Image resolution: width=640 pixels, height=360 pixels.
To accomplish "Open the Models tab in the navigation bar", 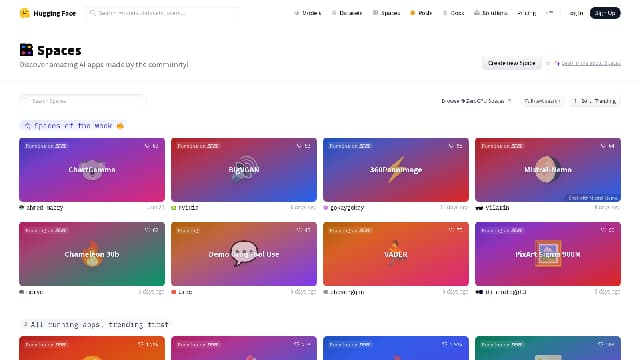I will tap(307, 13).
